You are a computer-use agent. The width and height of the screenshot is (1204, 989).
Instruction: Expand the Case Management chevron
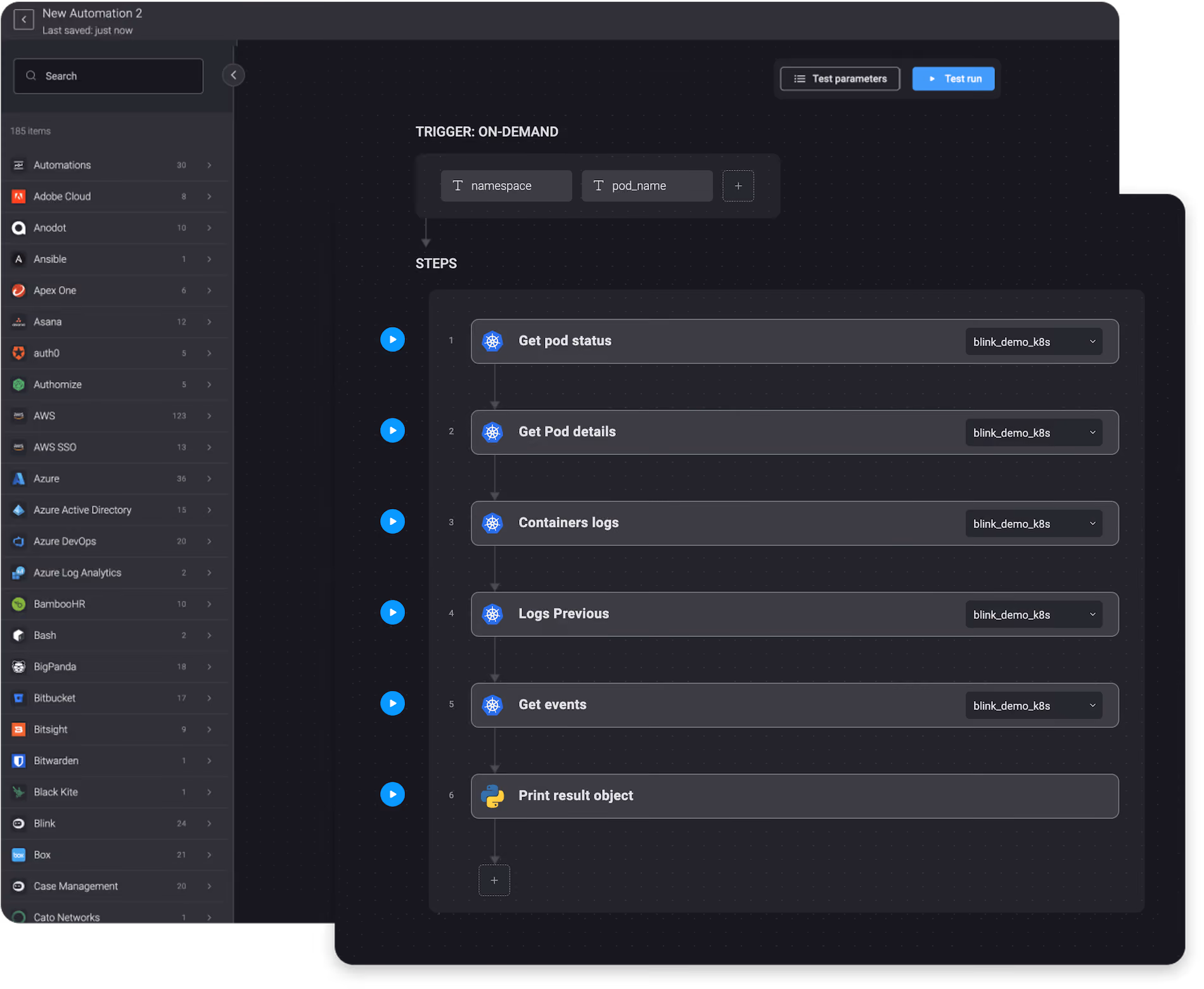pos(209,886)
